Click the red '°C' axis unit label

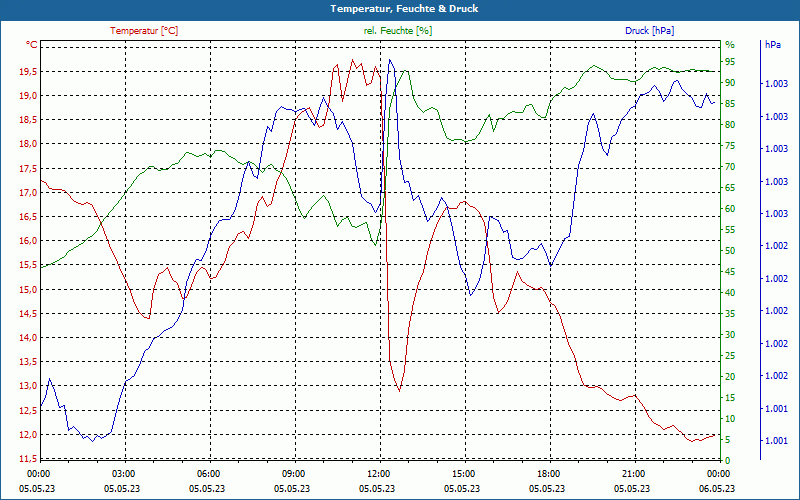point(32,45)
